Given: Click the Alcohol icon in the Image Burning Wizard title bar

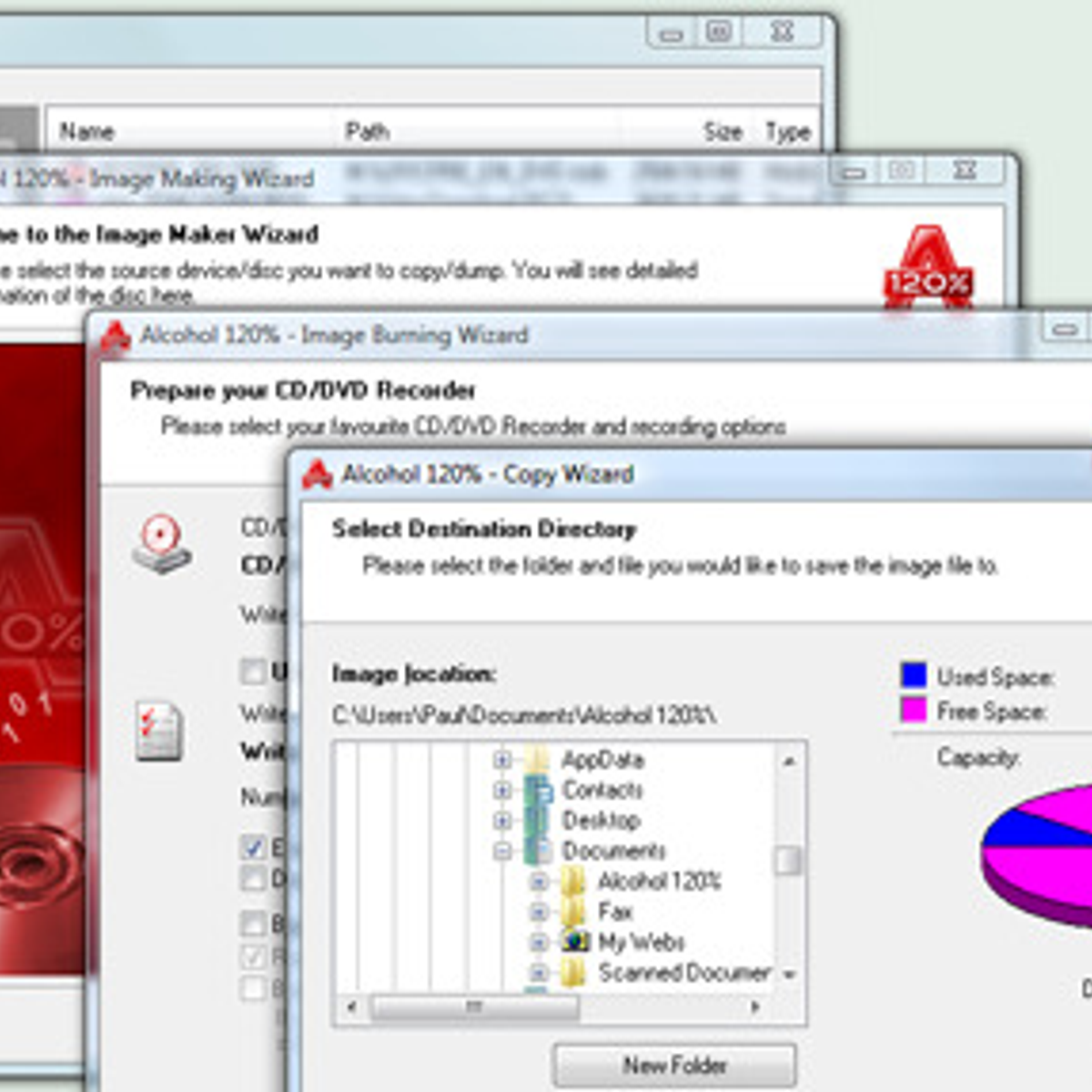Looking at the screenshot, I should click(x=116, y=337).
